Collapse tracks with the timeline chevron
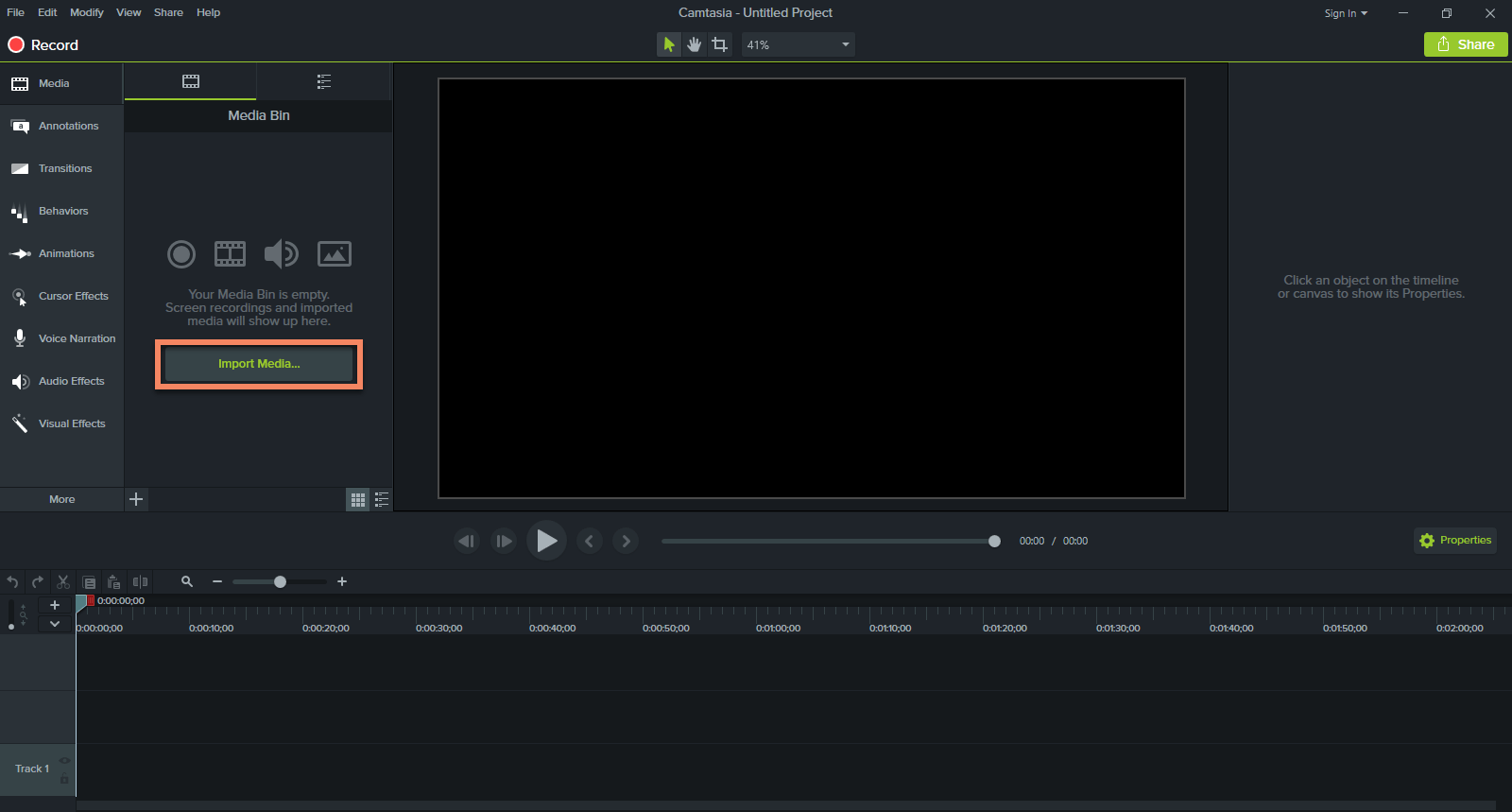Screen dimensions: 1512x812 pos(55,624)
